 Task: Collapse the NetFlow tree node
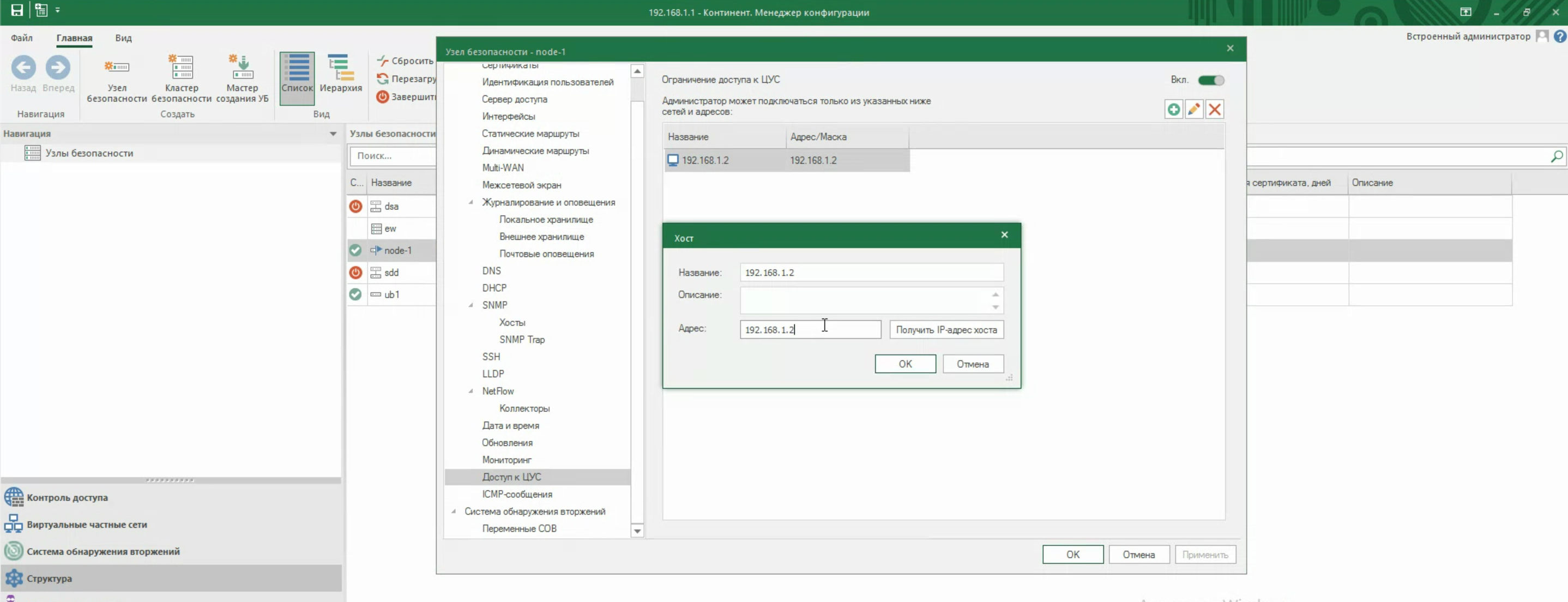pyautogui.click(x=471, y=391)
